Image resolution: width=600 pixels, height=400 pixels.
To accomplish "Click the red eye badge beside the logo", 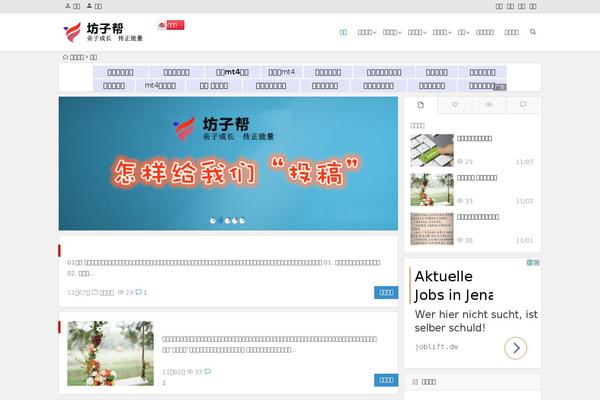I will tap(171, 25).
